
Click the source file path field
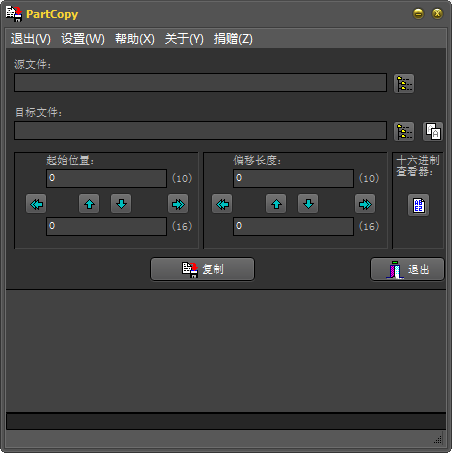click(200, 83)
